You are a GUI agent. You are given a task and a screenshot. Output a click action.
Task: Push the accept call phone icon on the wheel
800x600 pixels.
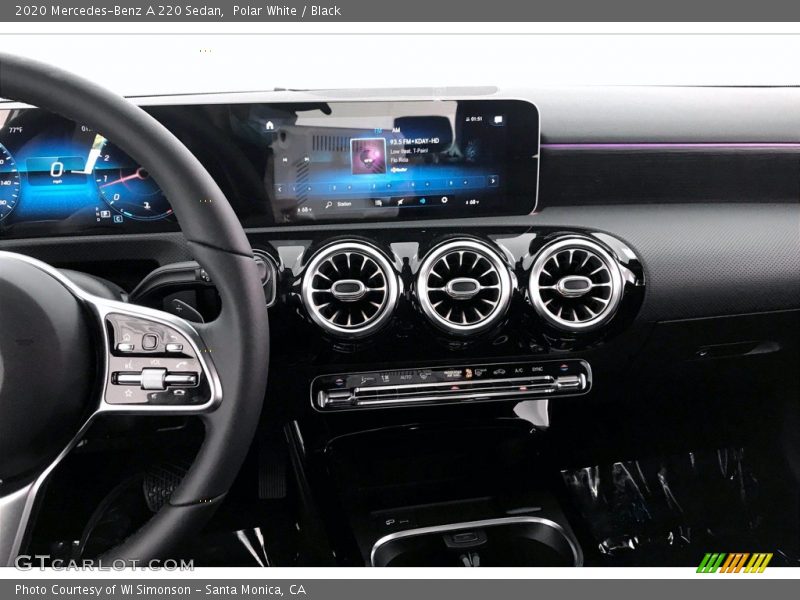click(181, 364)
